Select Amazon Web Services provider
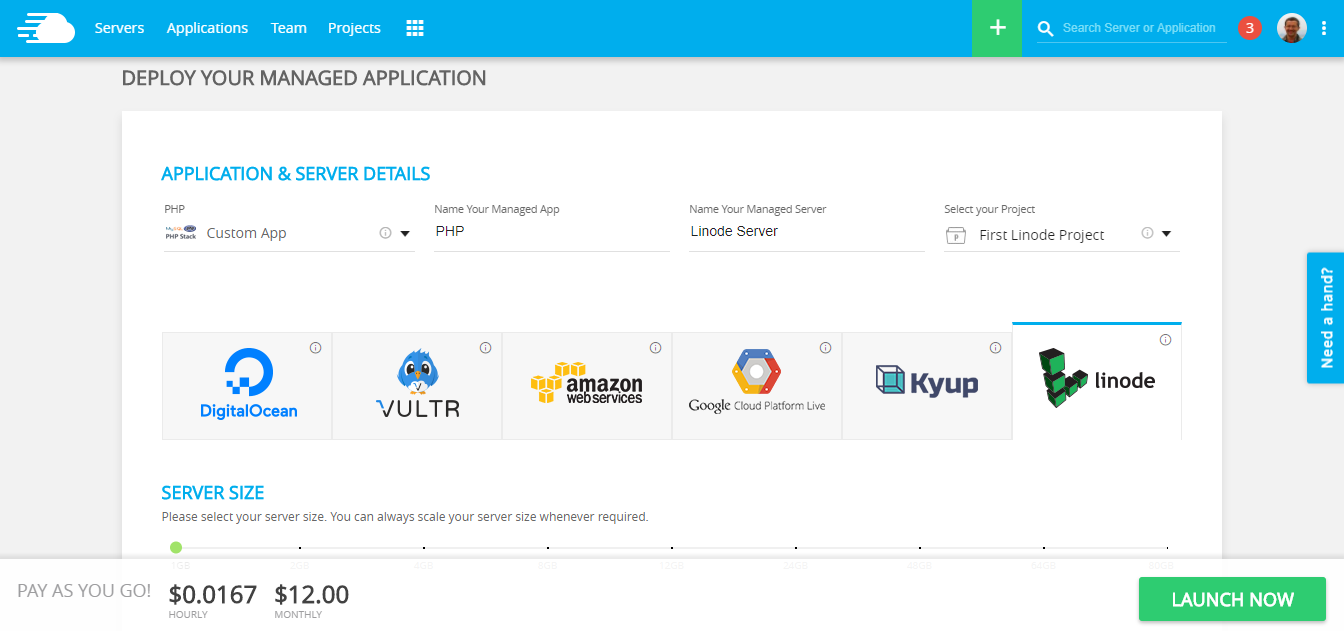The height and width of the screenshot is (631, 1344). (586, 386)
